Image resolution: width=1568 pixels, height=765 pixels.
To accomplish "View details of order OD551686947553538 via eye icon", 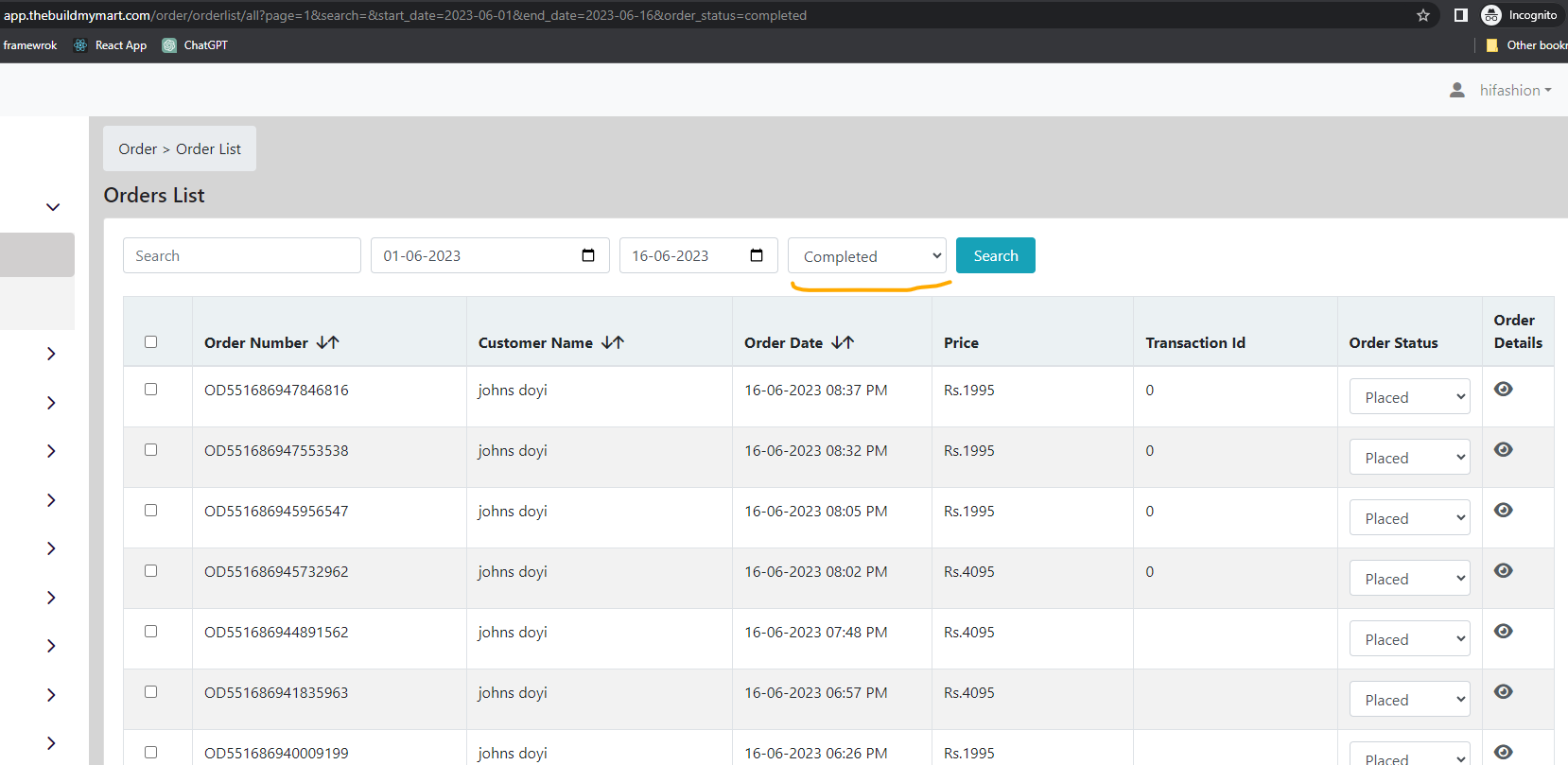I will (1504, 449).
